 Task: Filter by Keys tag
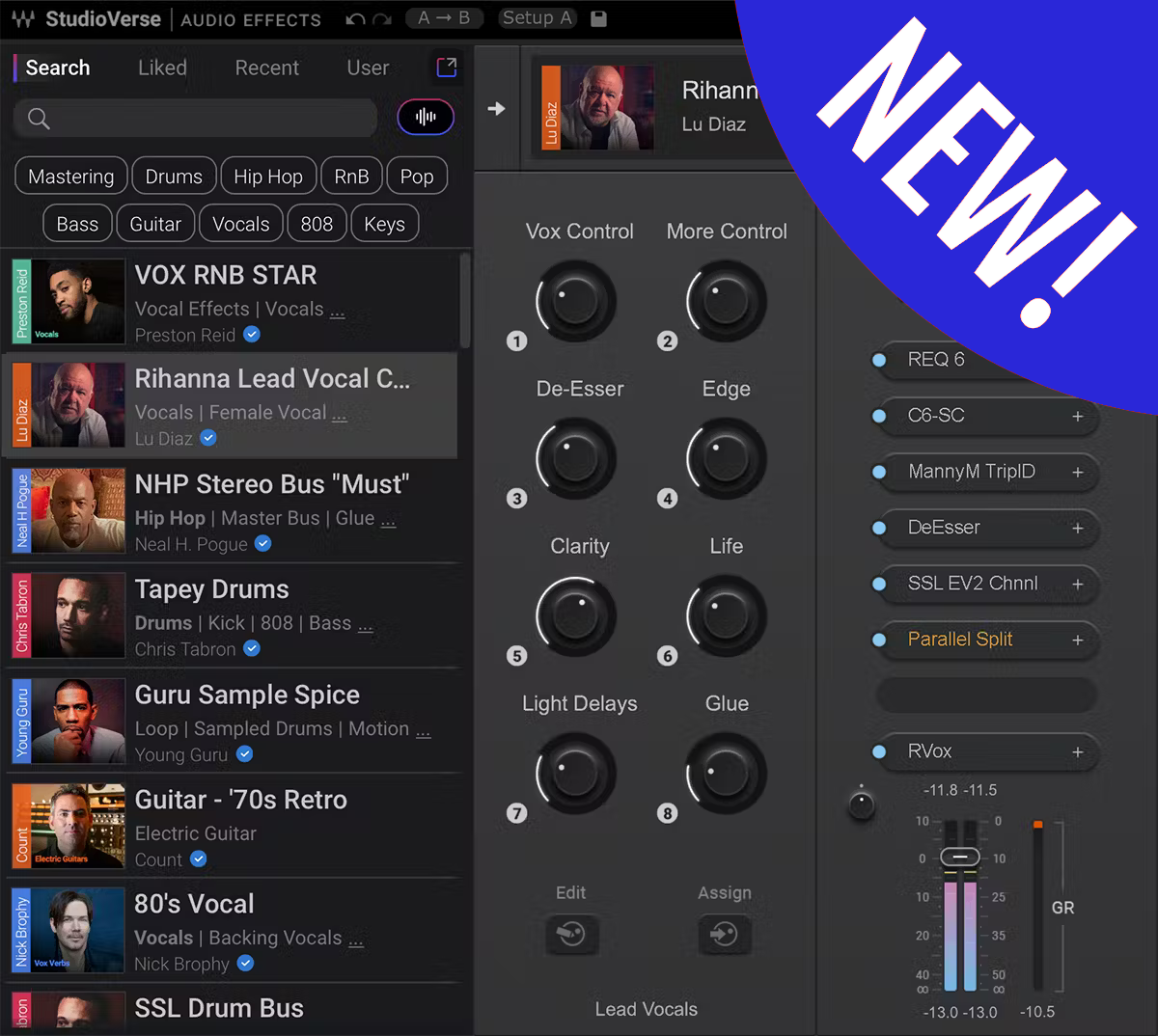[384, 224]
